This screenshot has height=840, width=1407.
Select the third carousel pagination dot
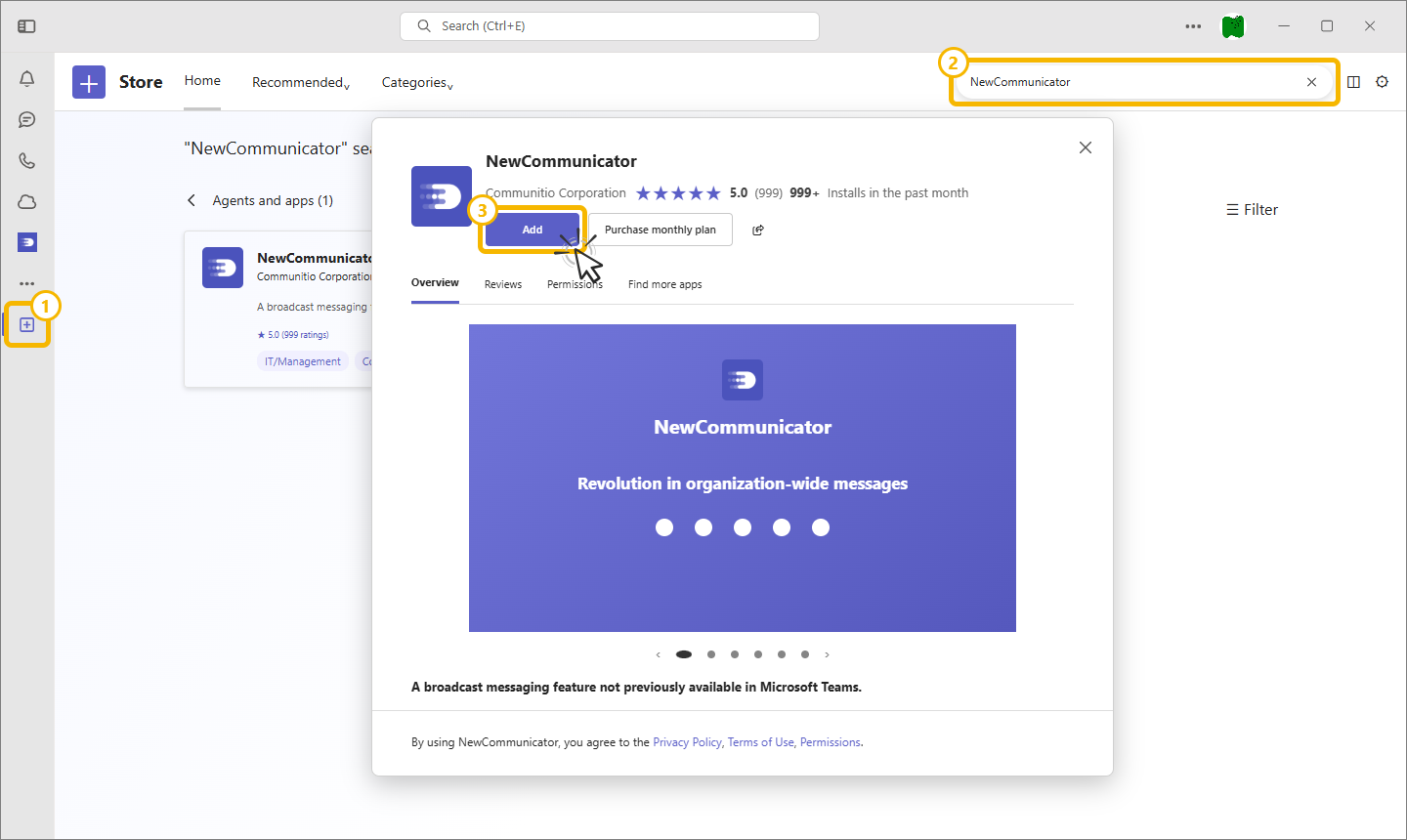tap(735, 654)
